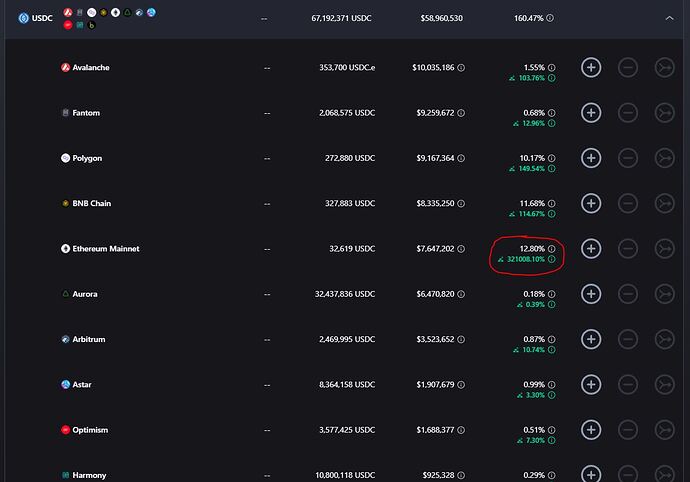Image resolution: width=690 pixels, height=482 pixels.
Task: Open info icon next to $10,035,186 liquidity
Action: 461,68
